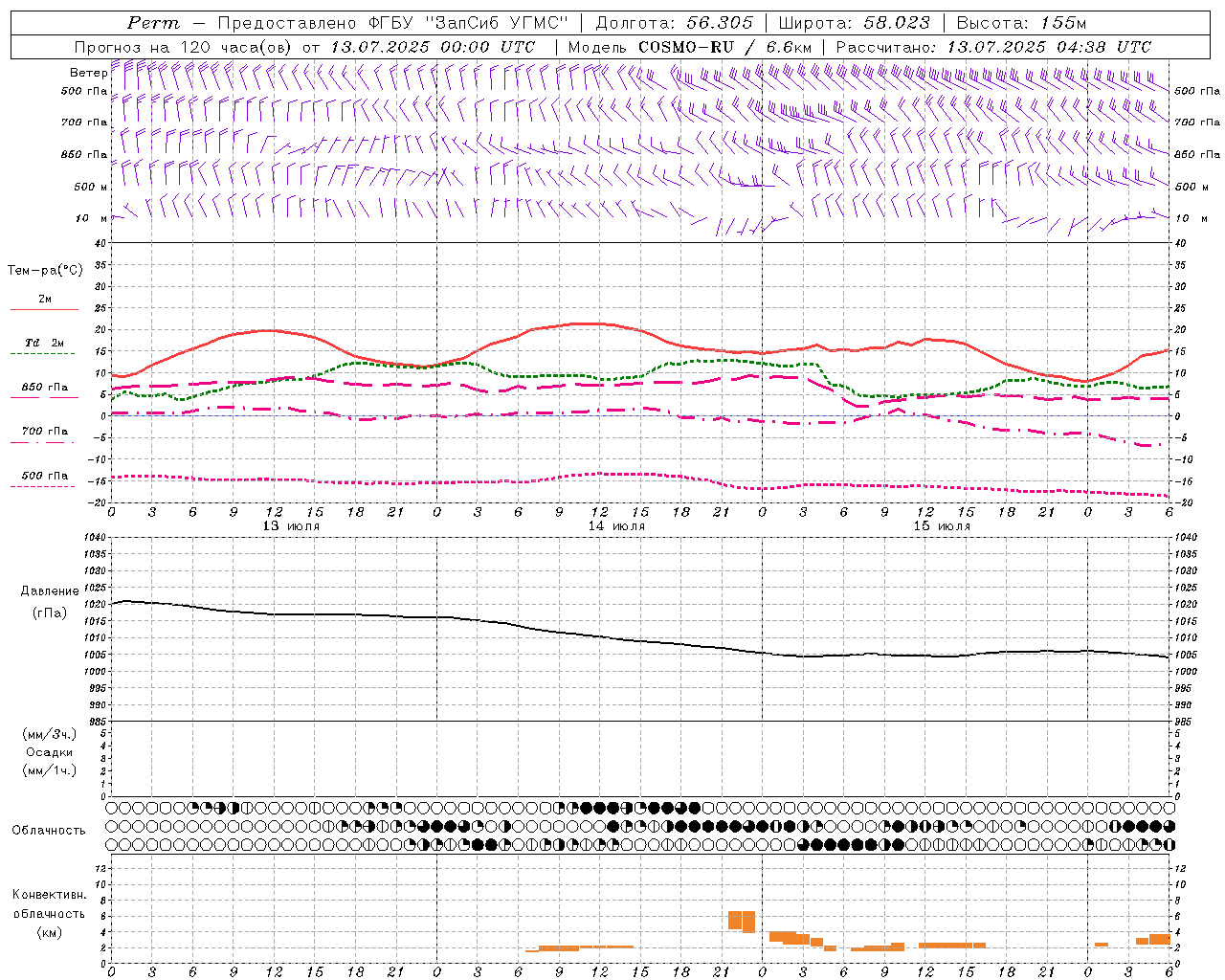The height and width of the screenshot is (980, 1225).
Task: Click the "Давление" pressure panel label
Action: tap(50, 591)
